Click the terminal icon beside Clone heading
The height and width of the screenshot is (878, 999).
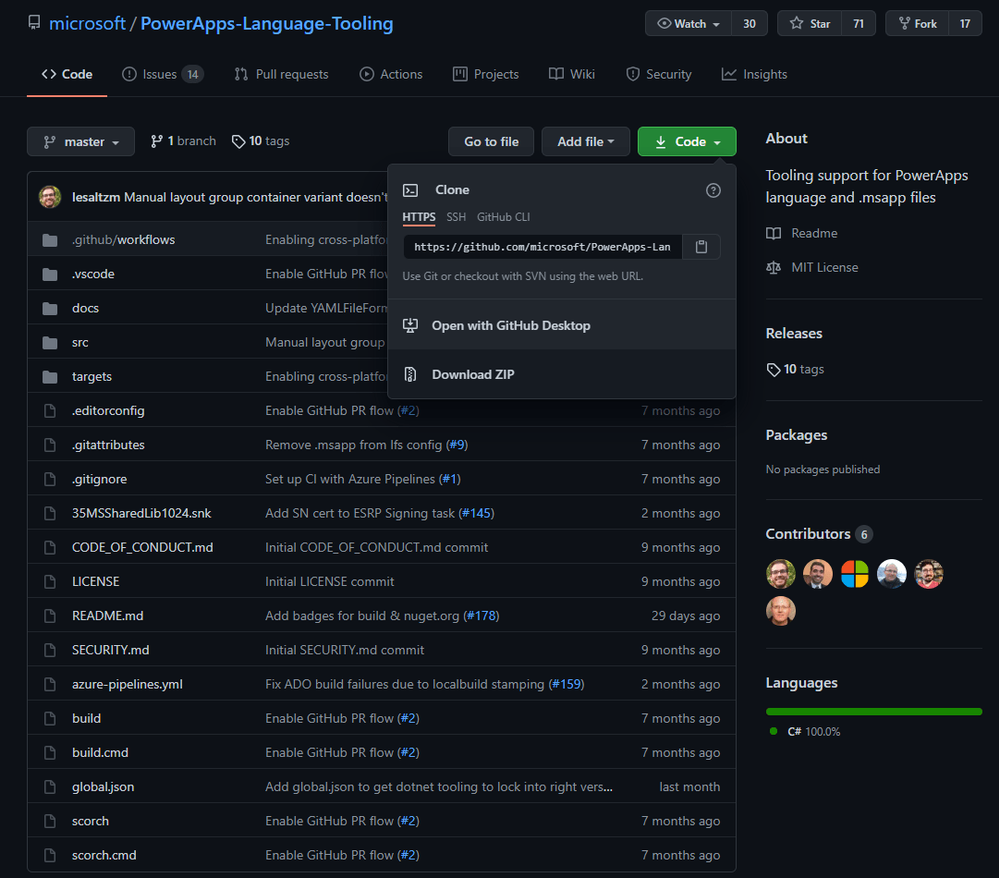pyautogui.click(x=411, y=190)
